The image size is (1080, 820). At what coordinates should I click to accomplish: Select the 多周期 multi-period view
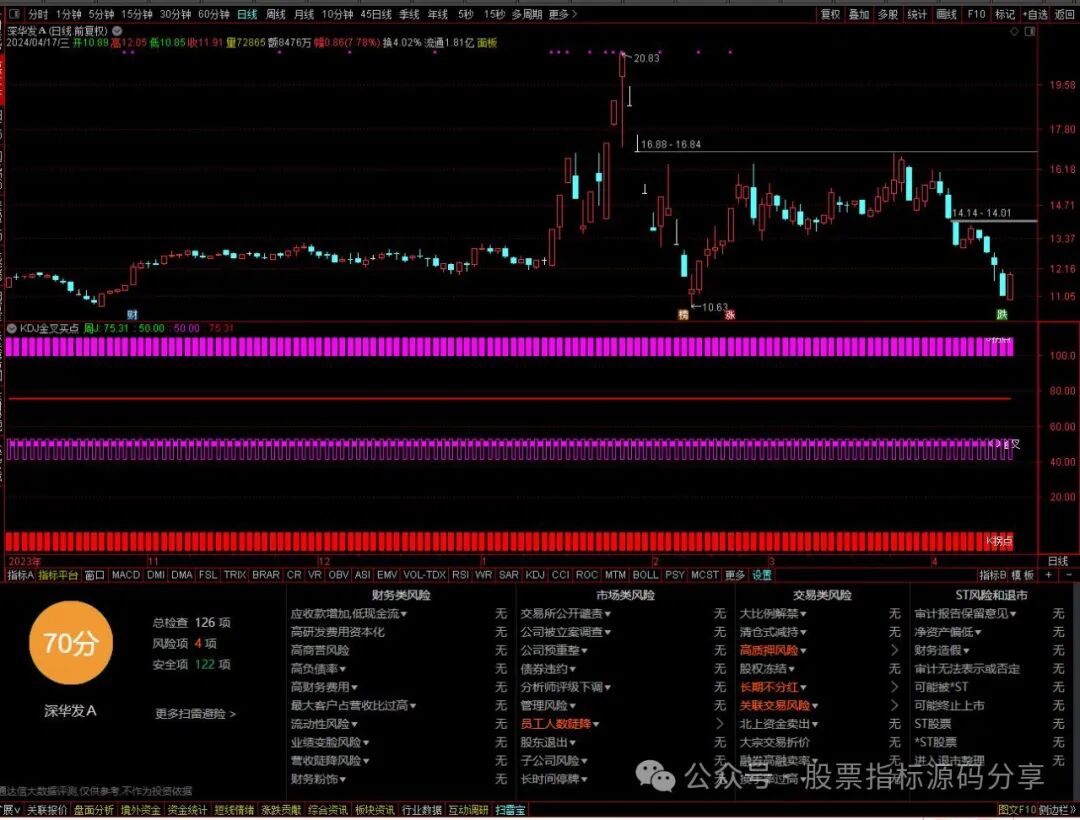(527, 14)
